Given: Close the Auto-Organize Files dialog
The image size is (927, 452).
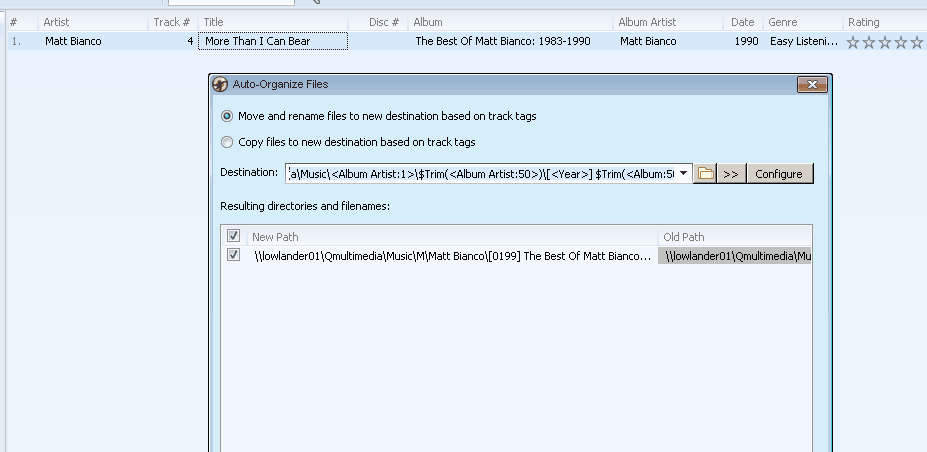Looking at the screenshot, I should (812, 85).
